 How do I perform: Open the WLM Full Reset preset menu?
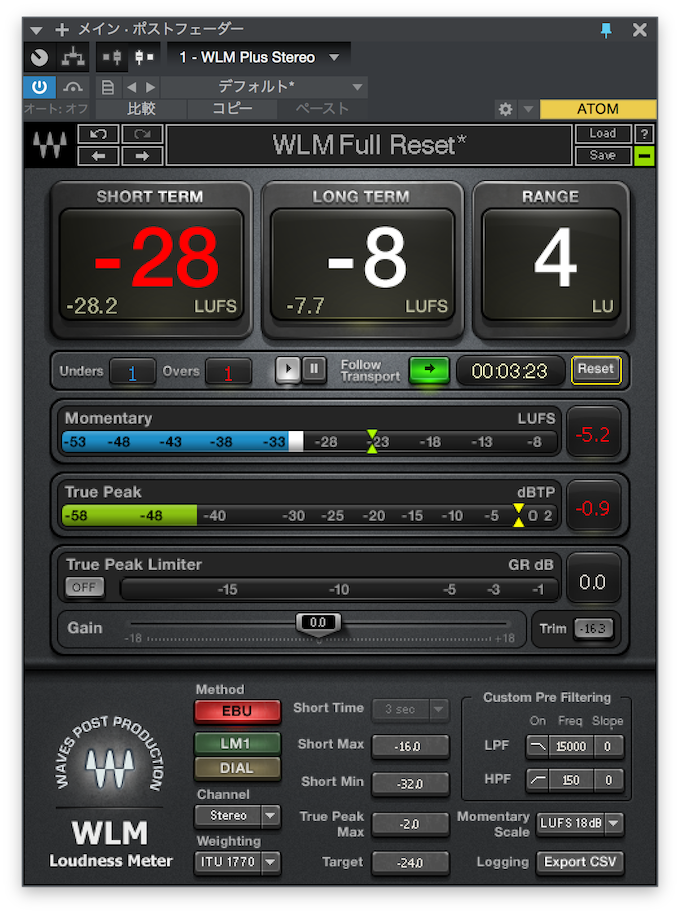(369, 145)
